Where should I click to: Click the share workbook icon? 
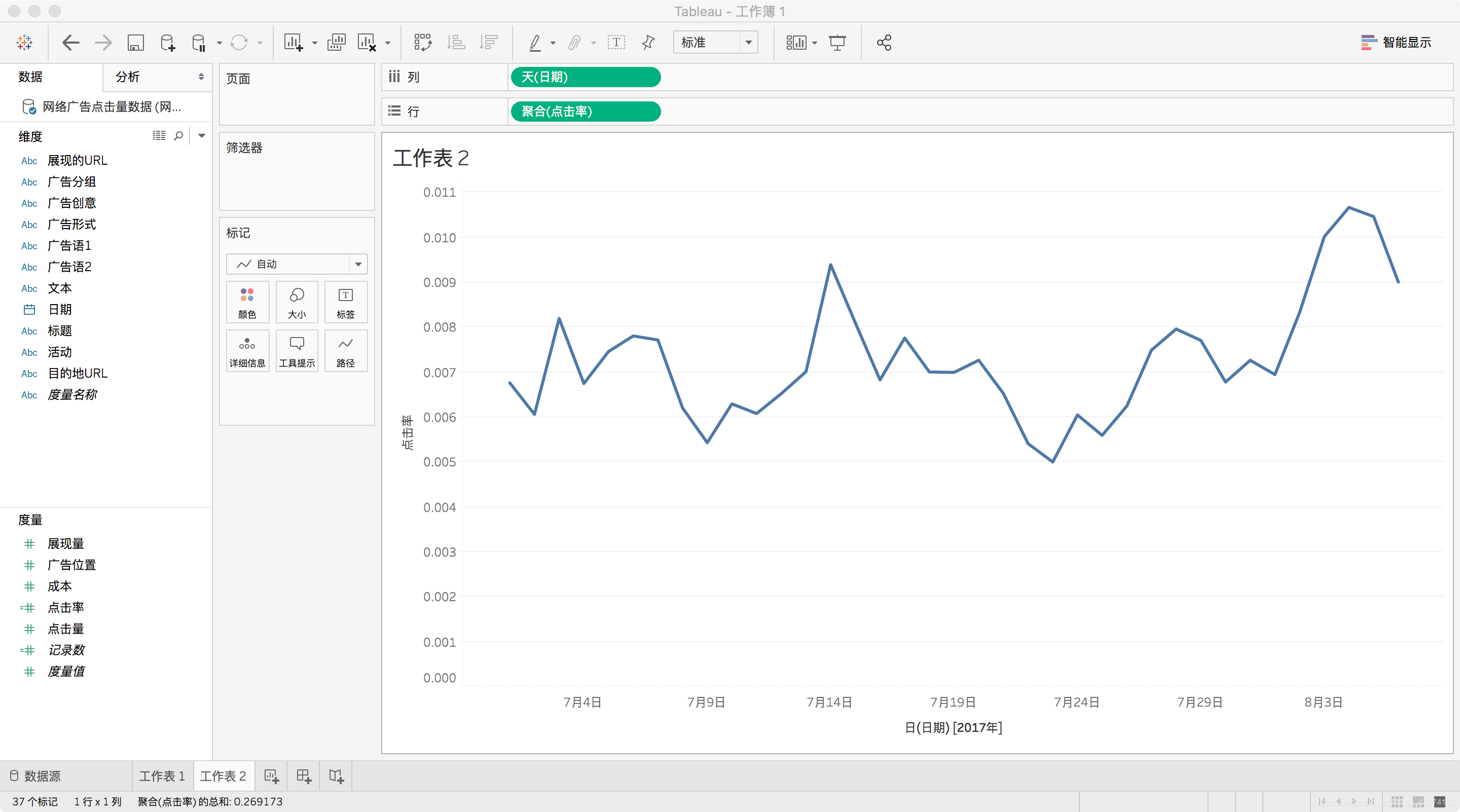click(884, 43)
